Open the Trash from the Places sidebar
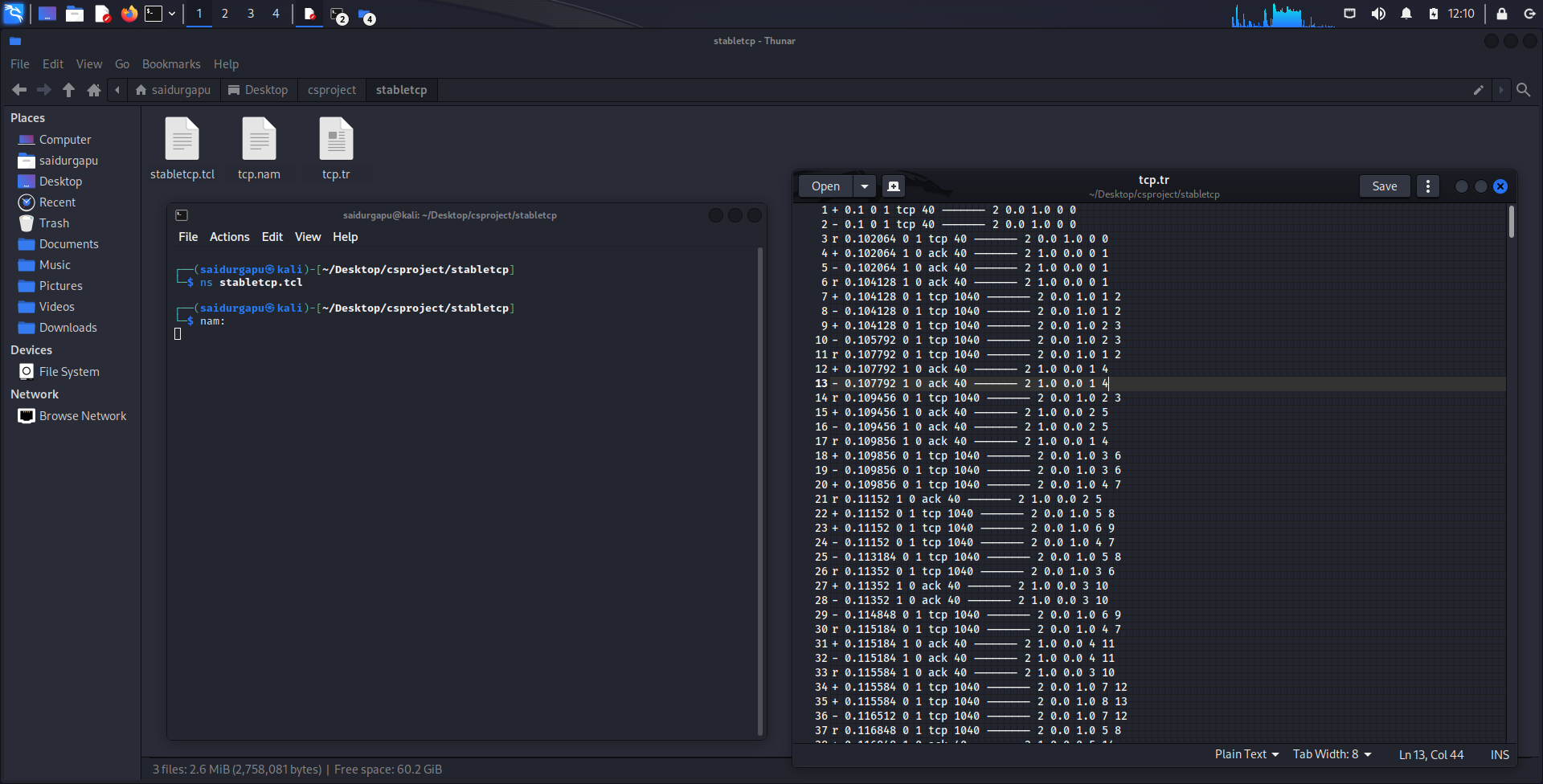This screenshot has height=784, width=1543. (x=53, y=223)
